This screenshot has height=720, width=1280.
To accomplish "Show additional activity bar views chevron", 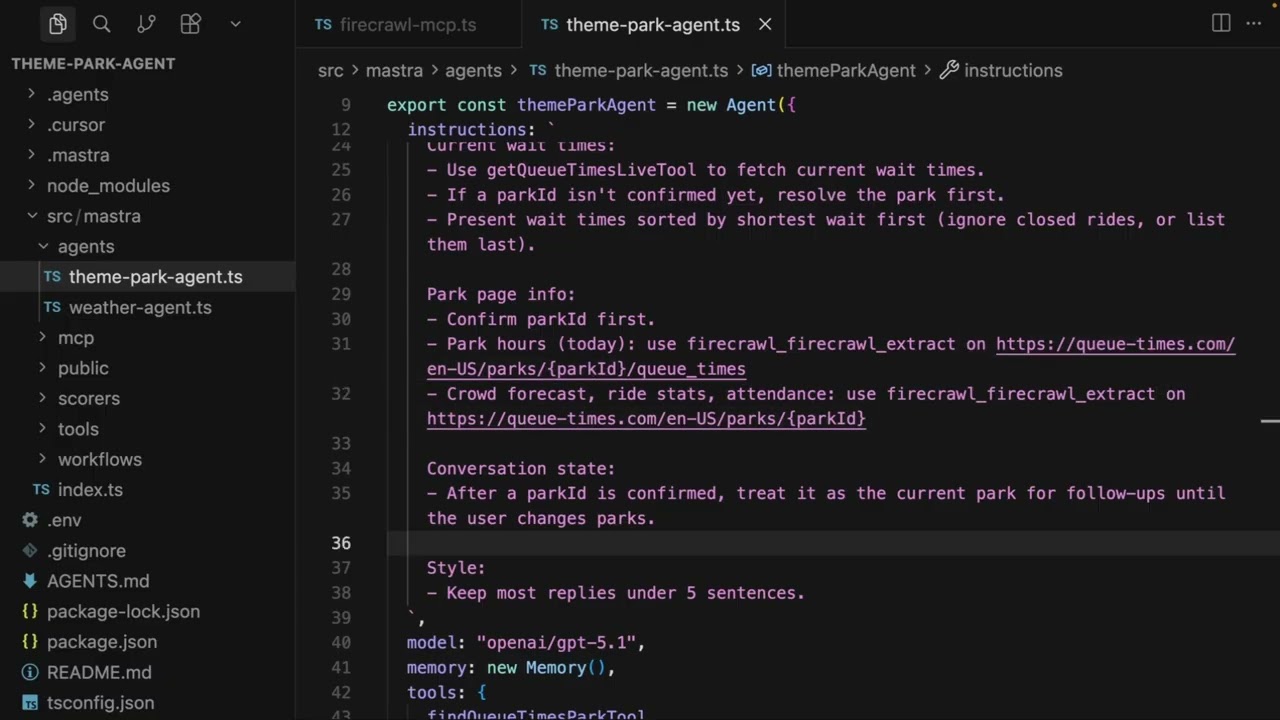I will point(235,24).
